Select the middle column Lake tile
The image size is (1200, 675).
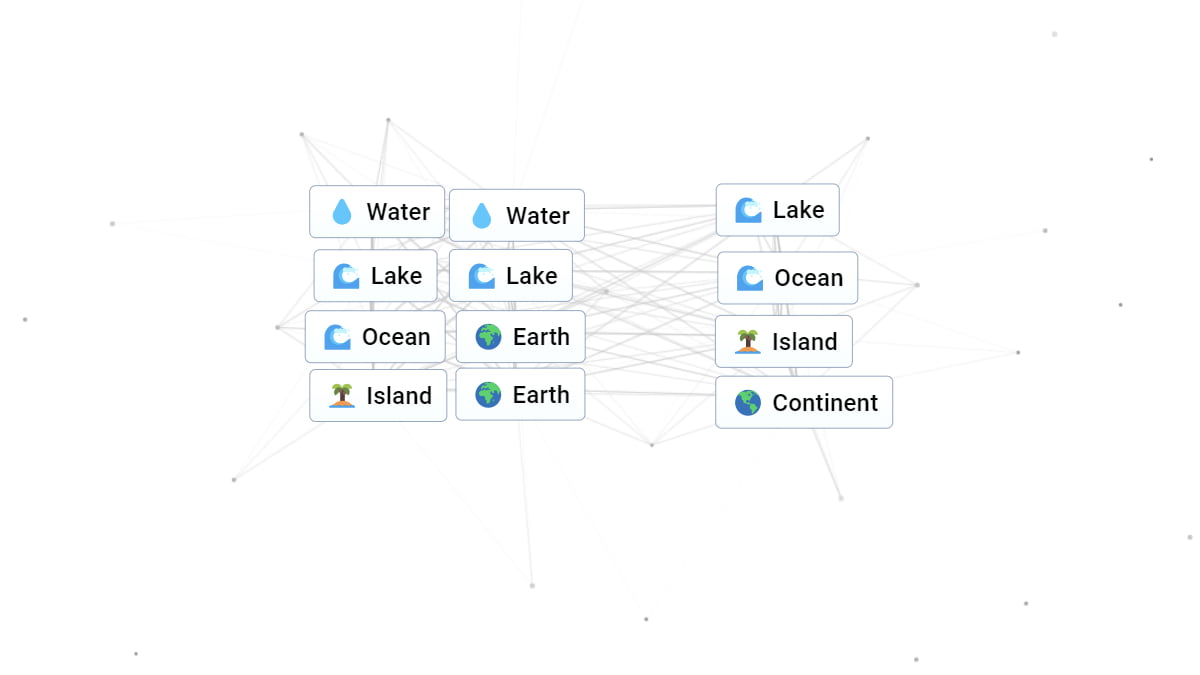pos(511,275)
